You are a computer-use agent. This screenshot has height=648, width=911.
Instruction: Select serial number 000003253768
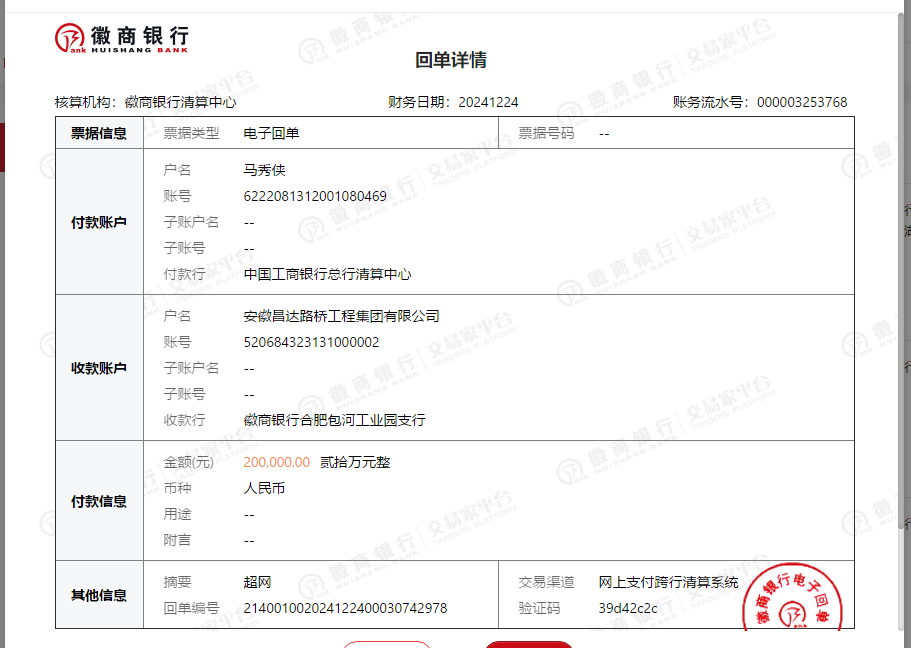(x=802, y=102)
